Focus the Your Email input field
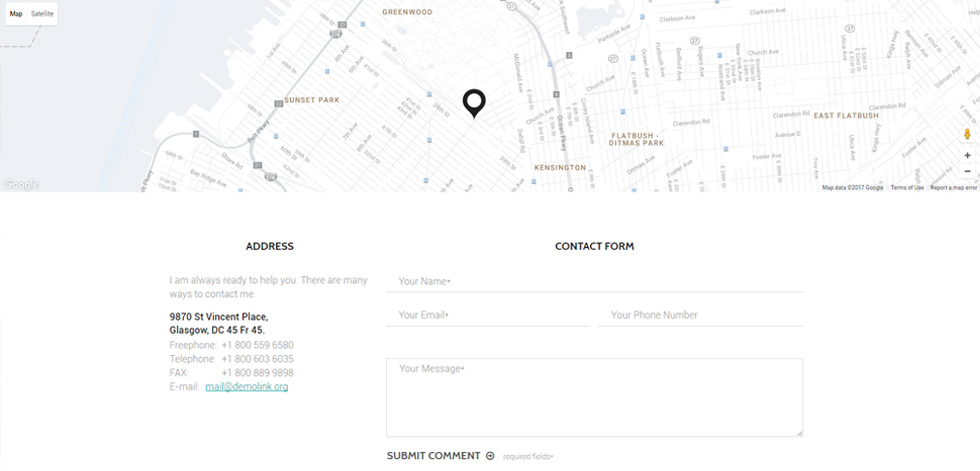This screenshot has width=980, height=471. (488, 315)
